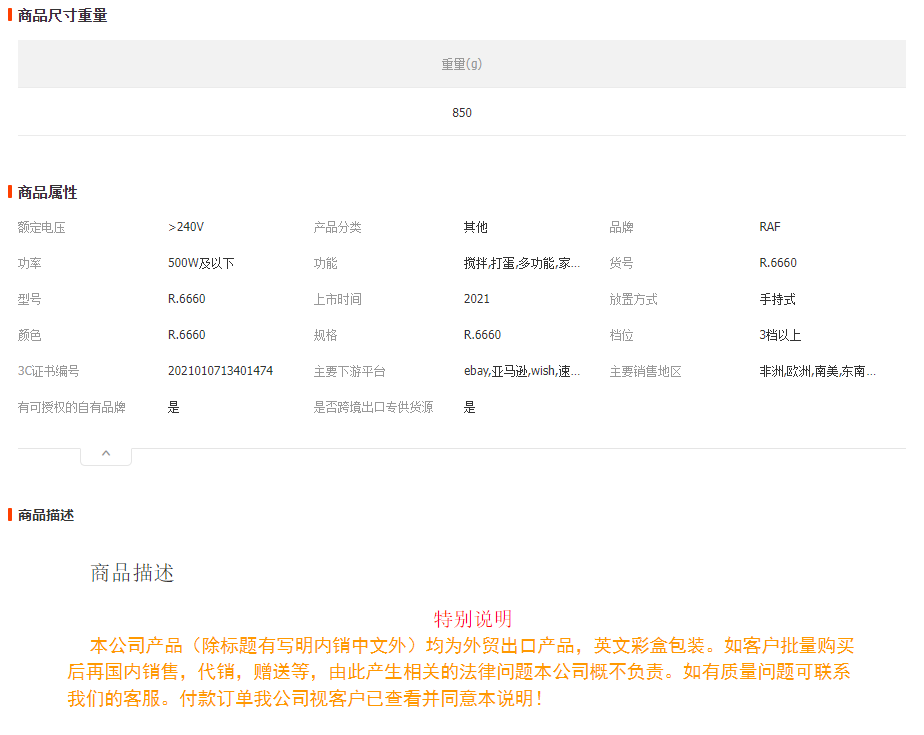Select the 上市时间 label
The image size is (924, 735).
point(337,299)
